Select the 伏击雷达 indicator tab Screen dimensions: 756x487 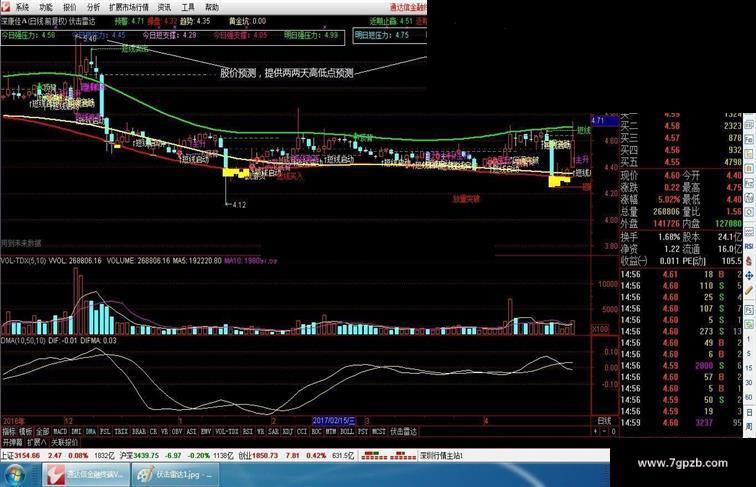point(404,432)
